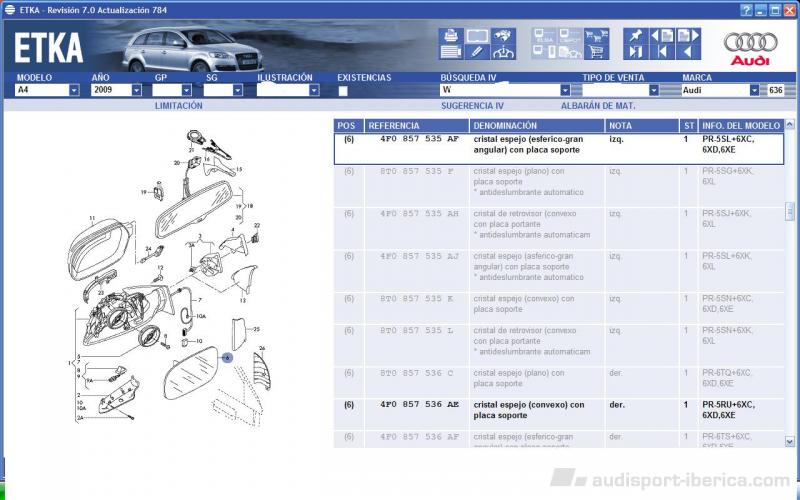Click the ALBARÁN DE MAT. label
The width and height of the screenshot is (800, 500).
tap(598, 106)
